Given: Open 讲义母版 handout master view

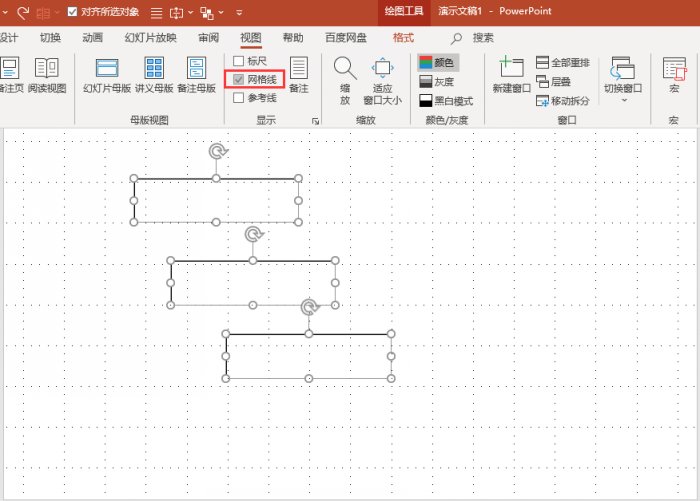Looking at the screenshot, I should [x=154, y=75].
